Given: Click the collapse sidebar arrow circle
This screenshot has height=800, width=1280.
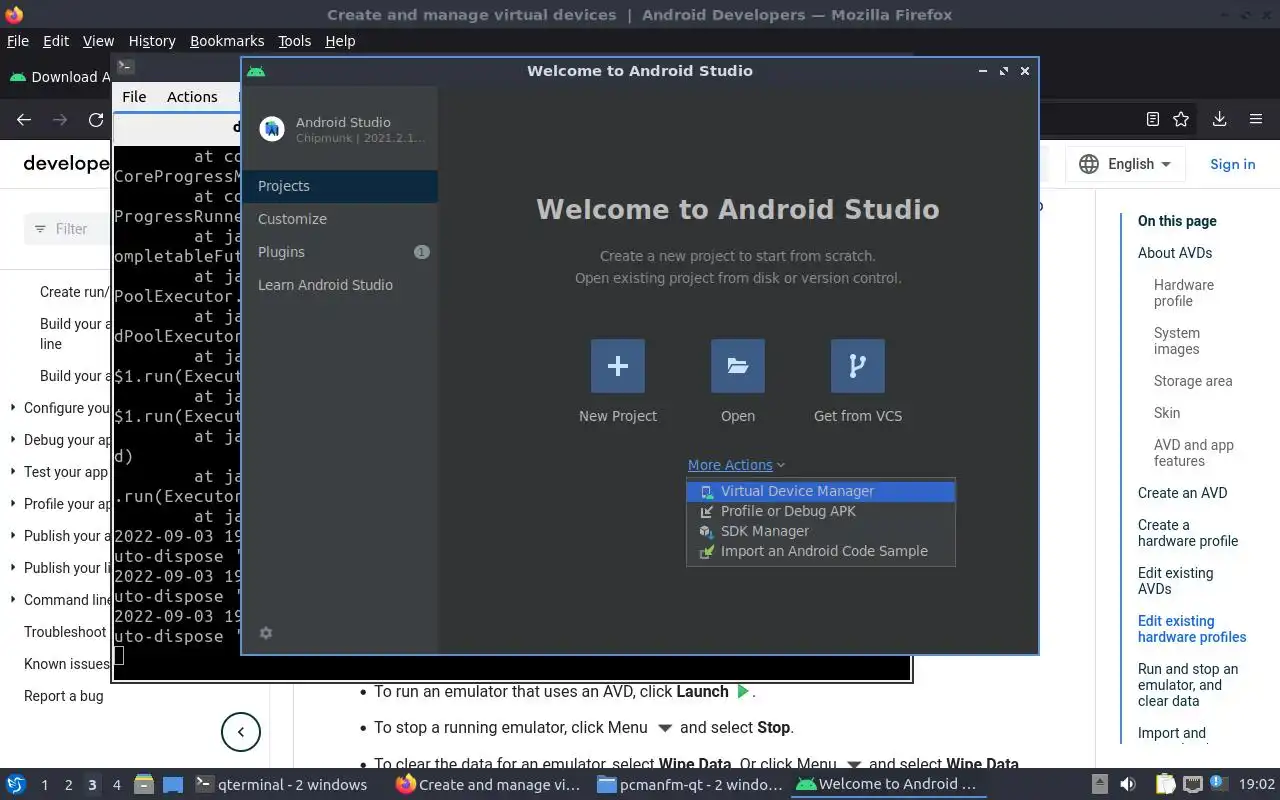Looking at the screenshot, I should point(241,732).
